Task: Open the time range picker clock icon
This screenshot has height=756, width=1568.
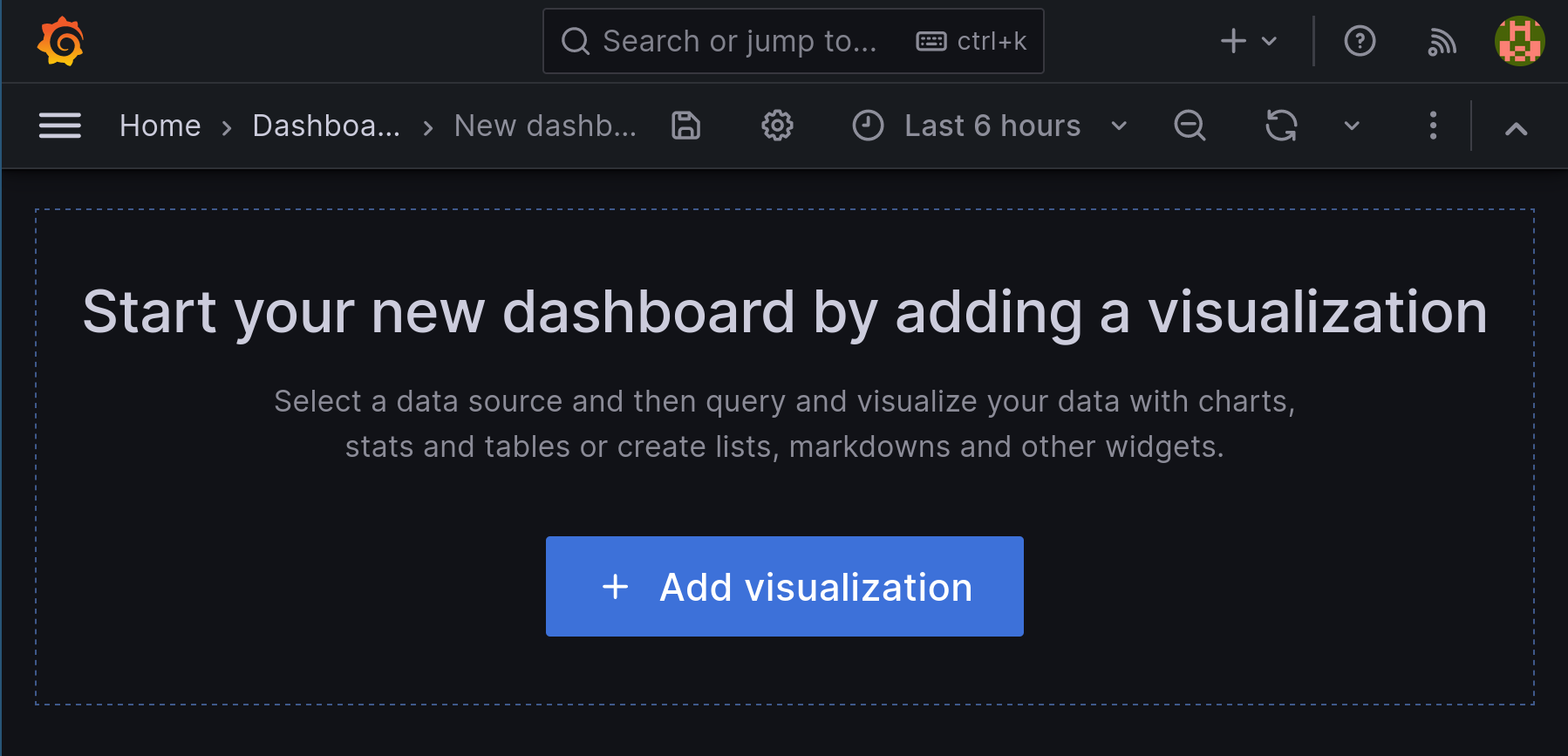Action: pos(868,126)
